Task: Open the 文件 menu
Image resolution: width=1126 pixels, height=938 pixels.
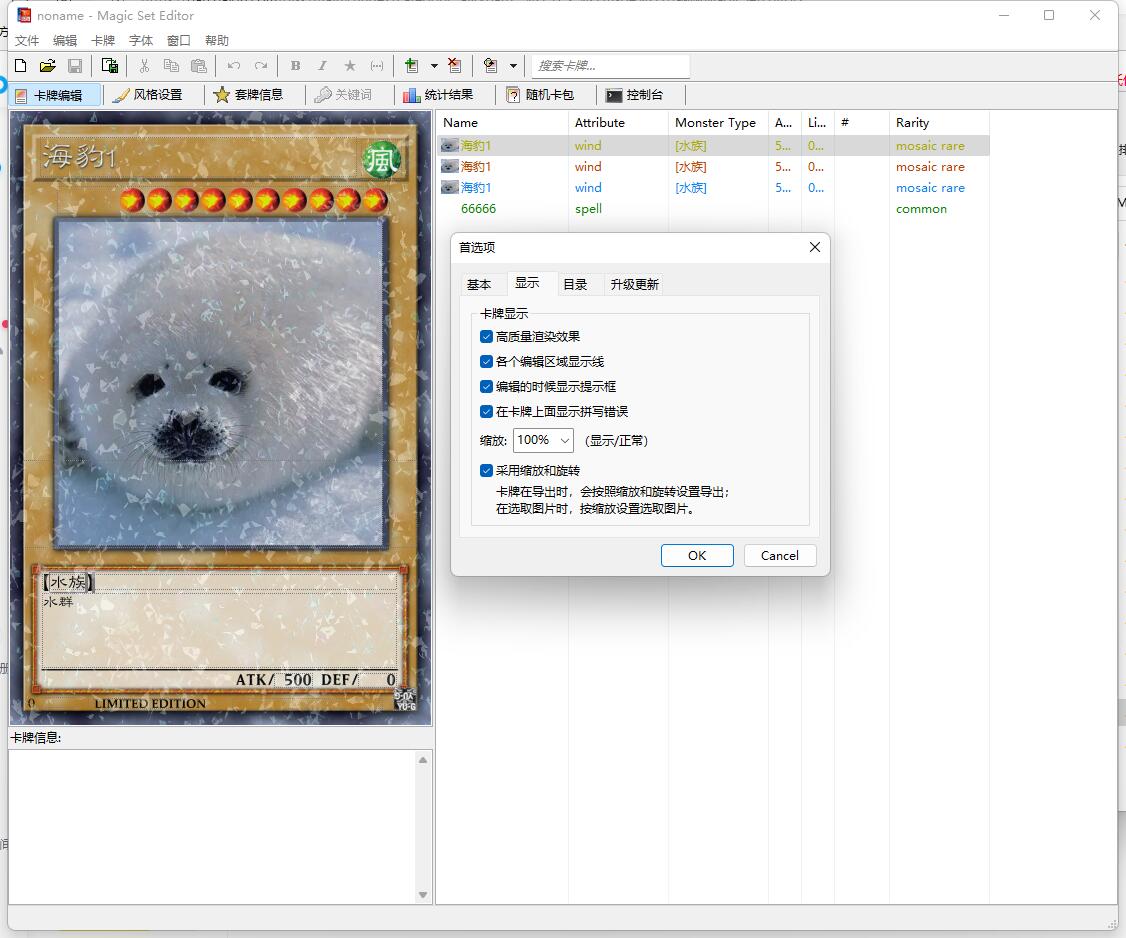Action: (27, 41)
